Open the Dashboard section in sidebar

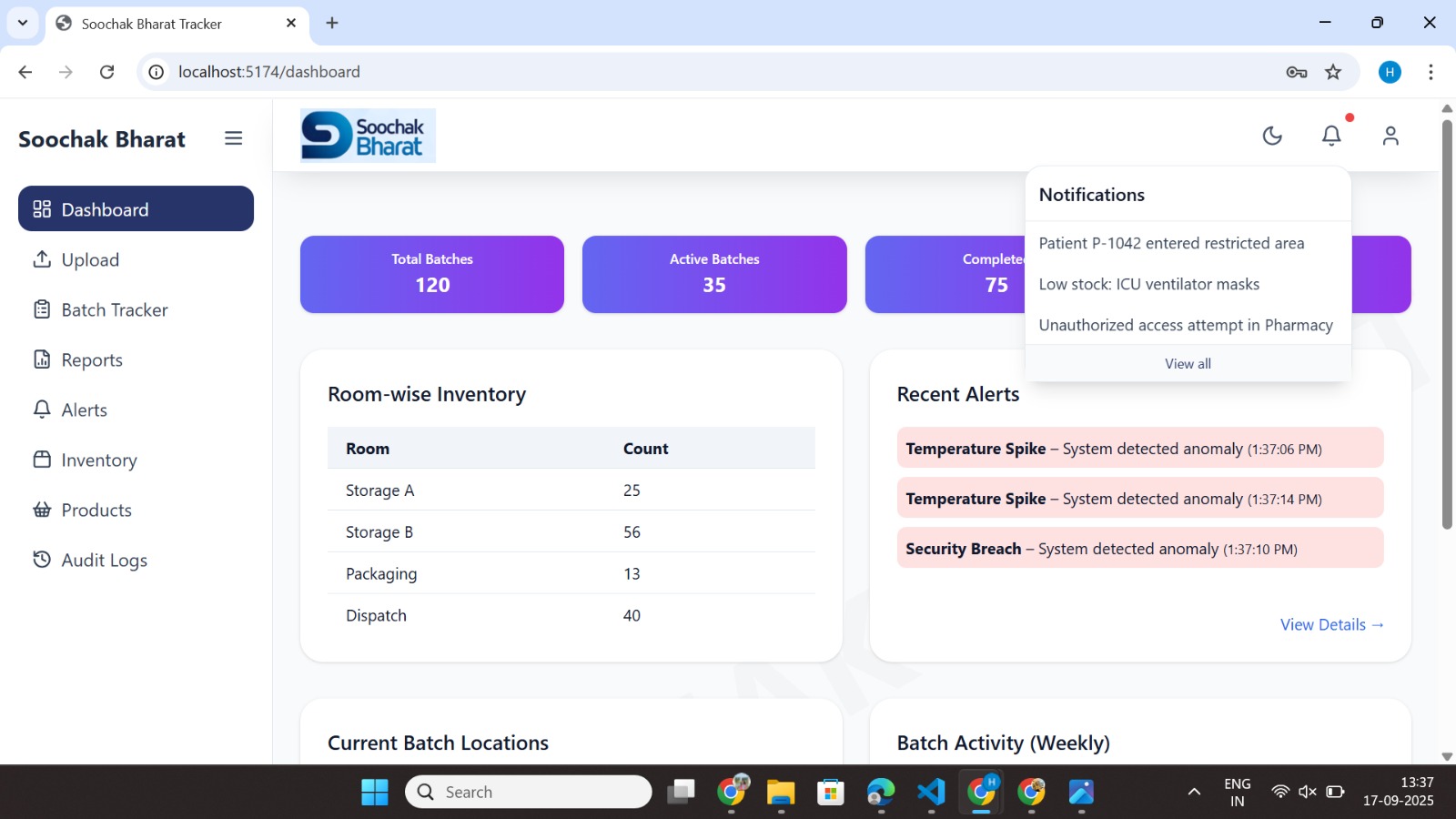tap(104, 208)
